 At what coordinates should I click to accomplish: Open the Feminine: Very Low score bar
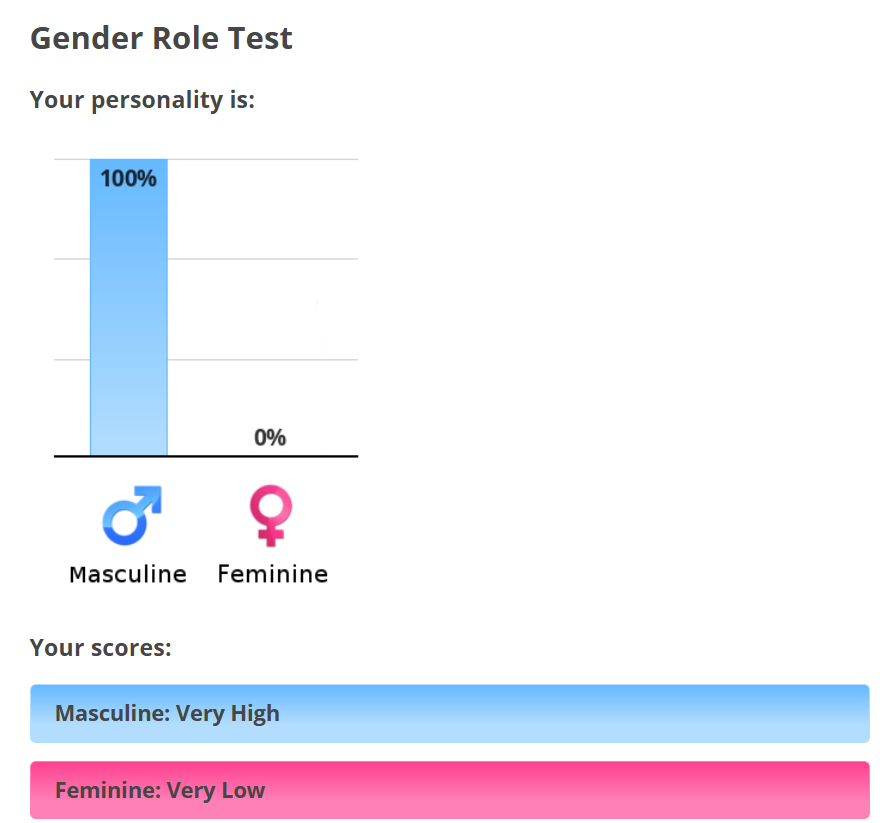450,790
